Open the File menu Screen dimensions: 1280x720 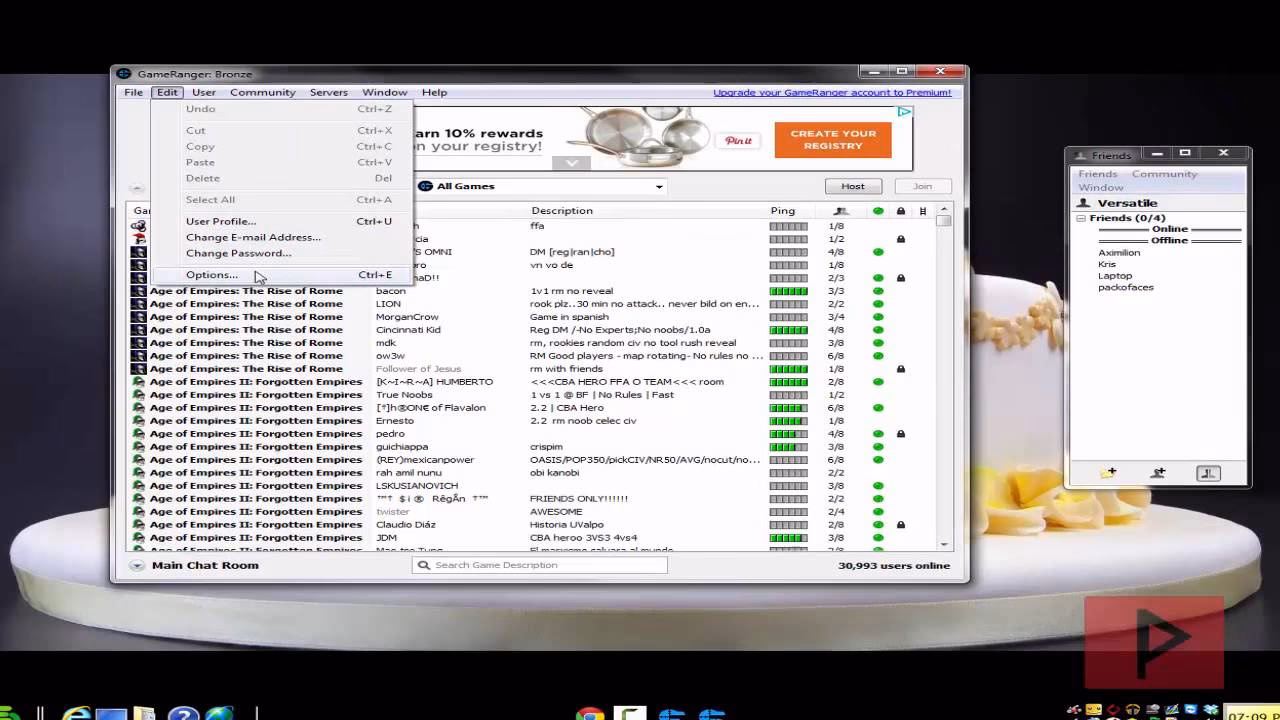coord(133,92)
